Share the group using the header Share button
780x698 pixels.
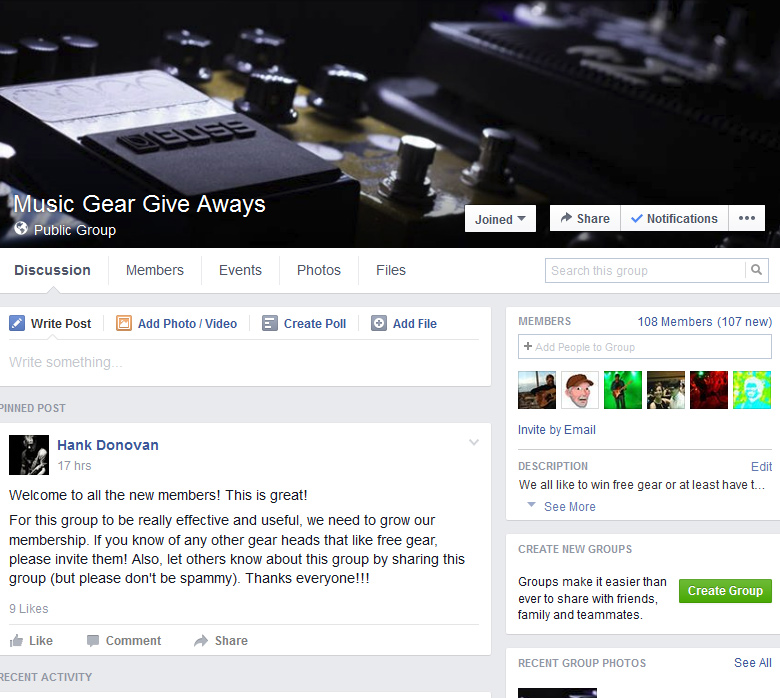click(x=585, y=218)
